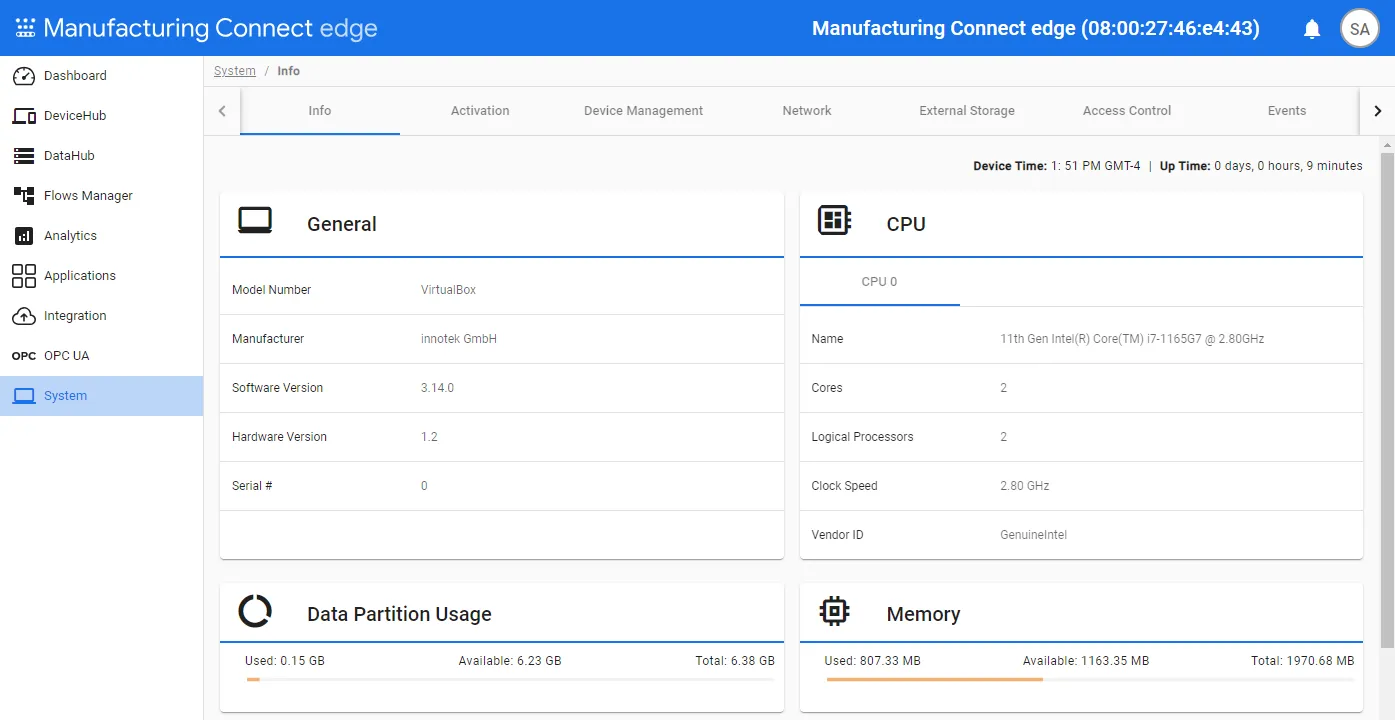Click the DataHub storage icon
Screen dimensions: 1395x720
24,156
